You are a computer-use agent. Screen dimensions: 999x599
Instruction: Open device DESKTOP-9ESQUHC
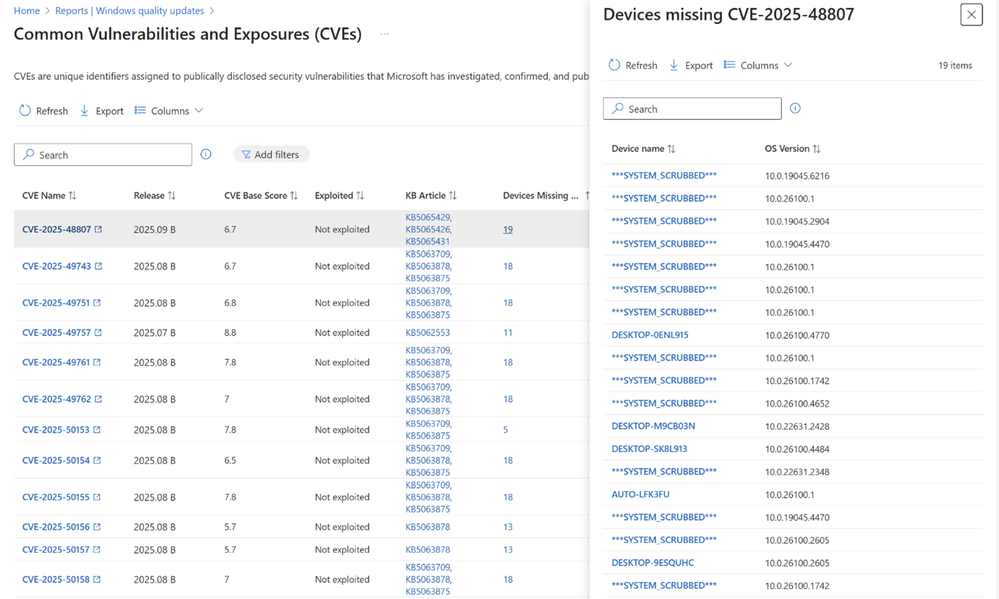(652, 563)
